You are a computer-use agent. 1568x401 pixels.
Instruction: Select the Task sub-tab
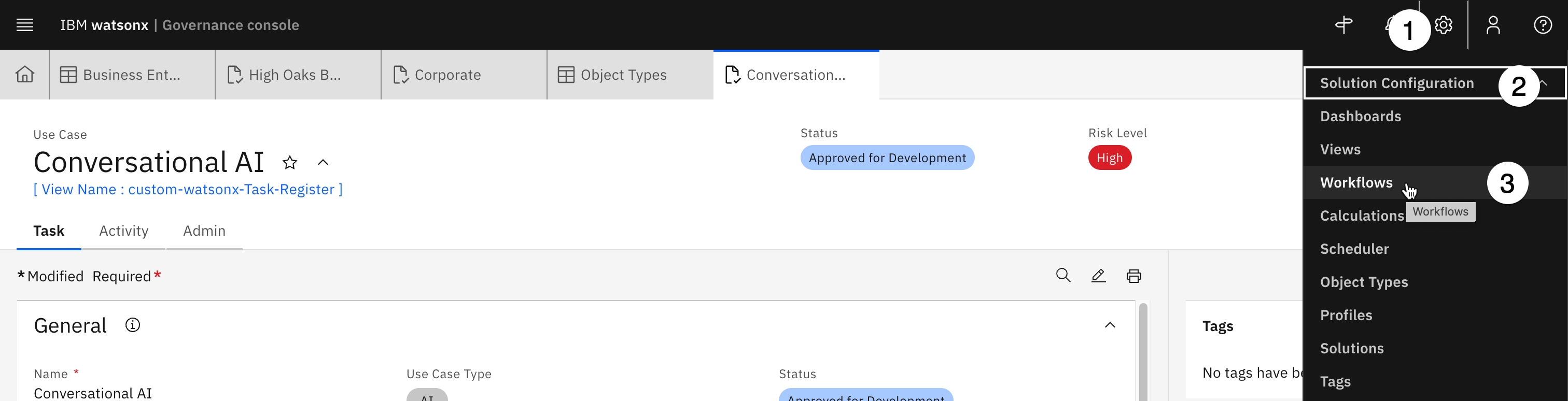point(49,231)
